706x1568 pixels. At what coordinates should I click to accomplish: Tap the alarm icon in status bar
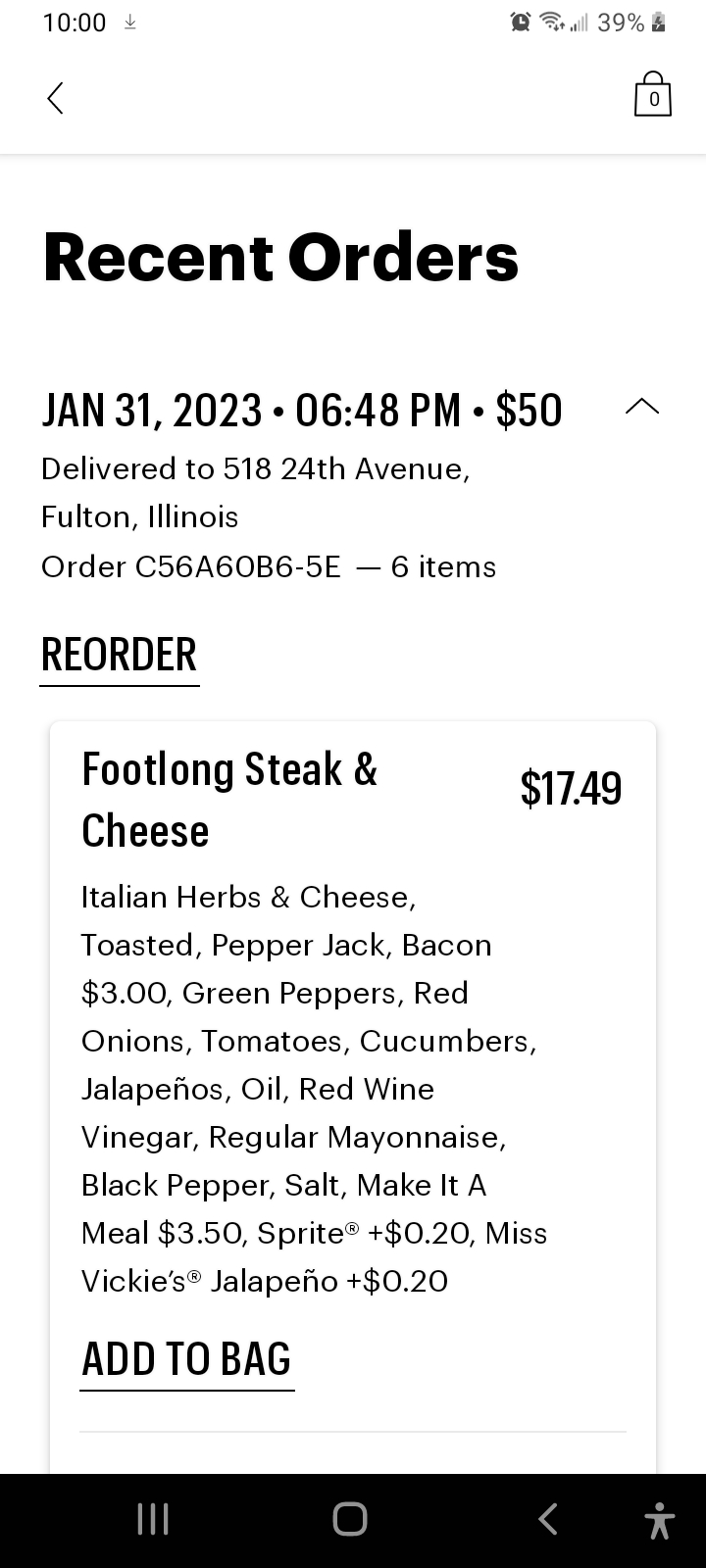click(x=521, y=23)
